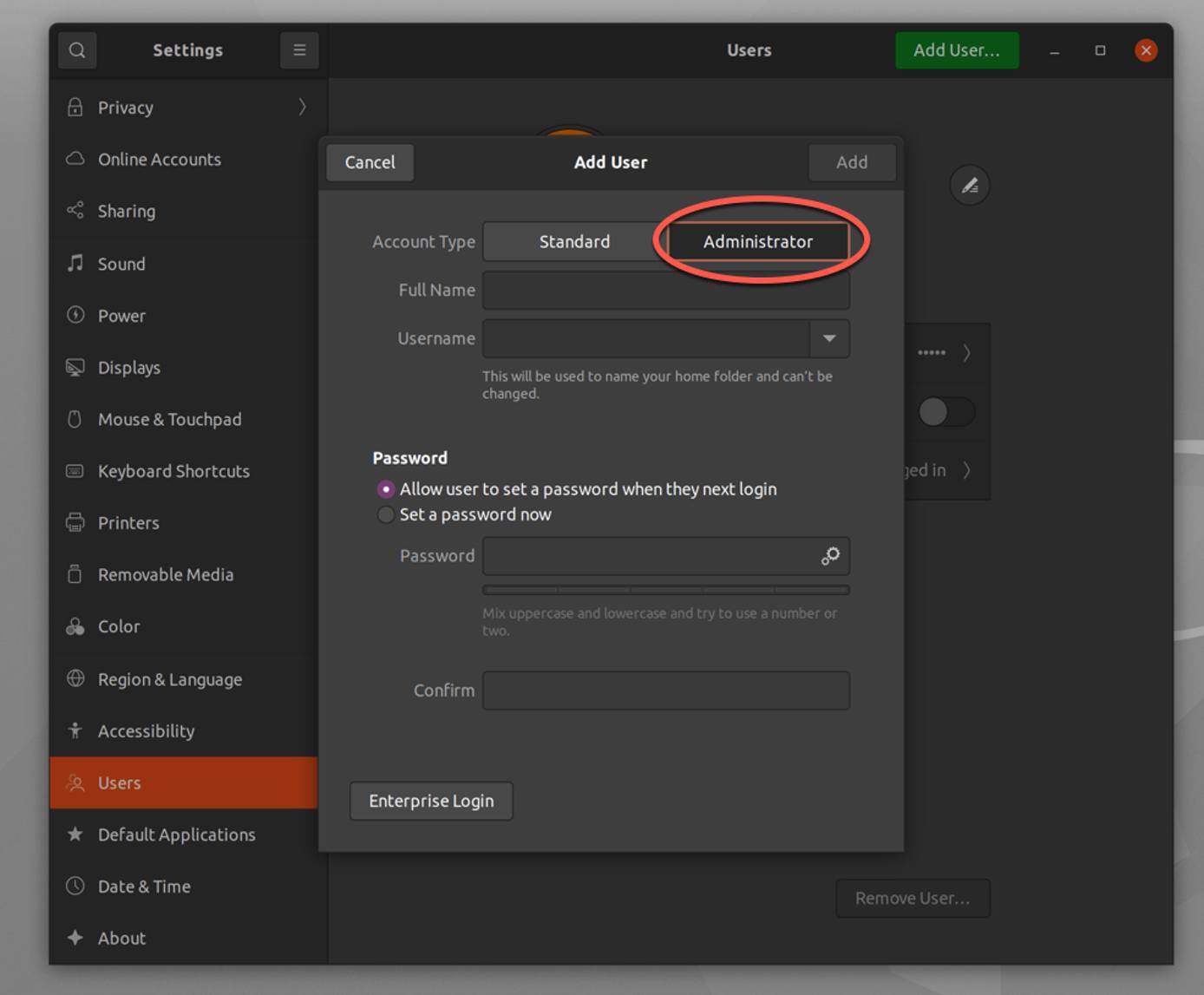Click the password generator icon in the Password field
1204x995 pixels.
[830, 556]
